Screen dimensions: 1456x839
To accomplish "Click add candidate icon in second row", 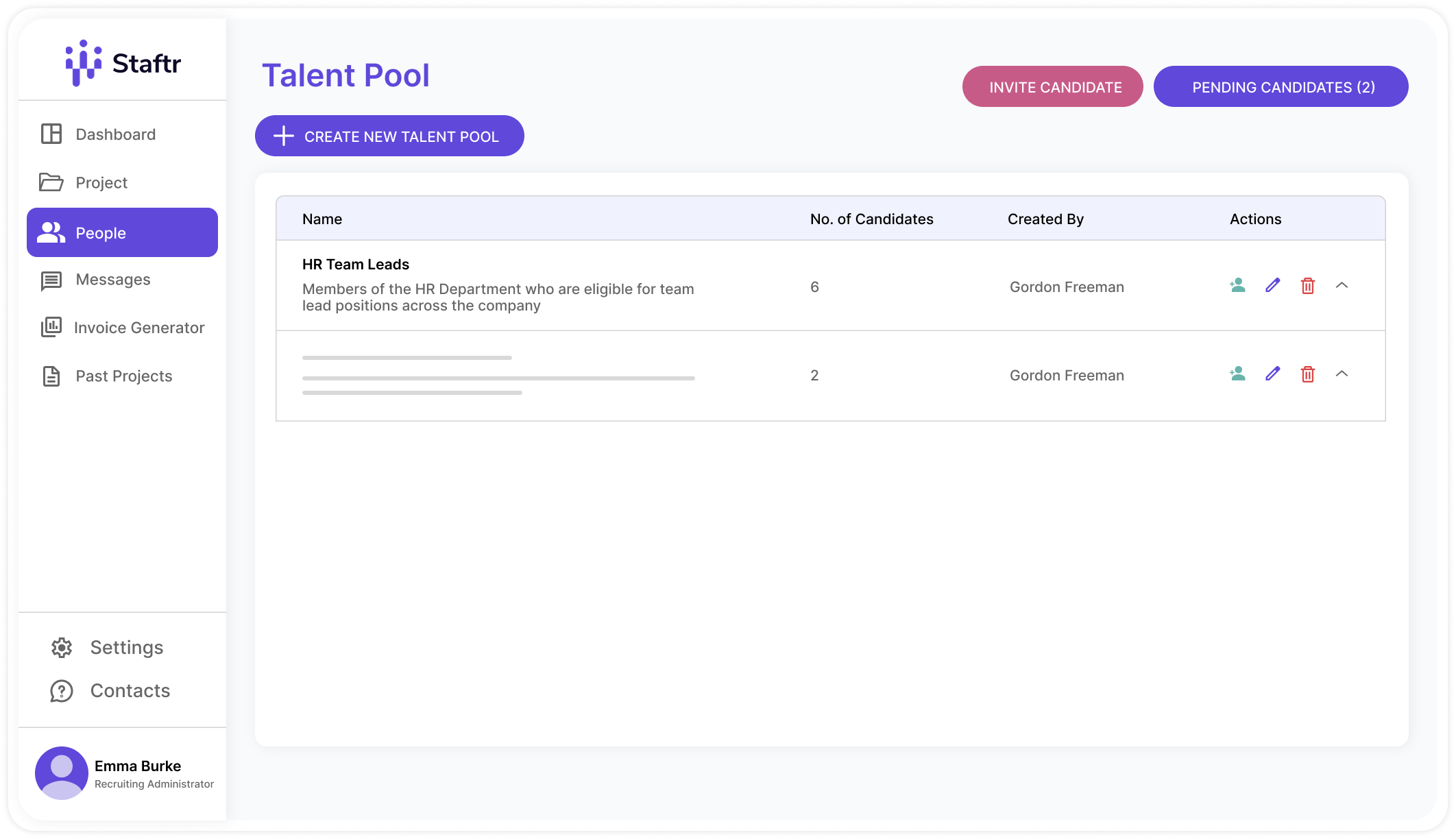I will pos(1237,374).
